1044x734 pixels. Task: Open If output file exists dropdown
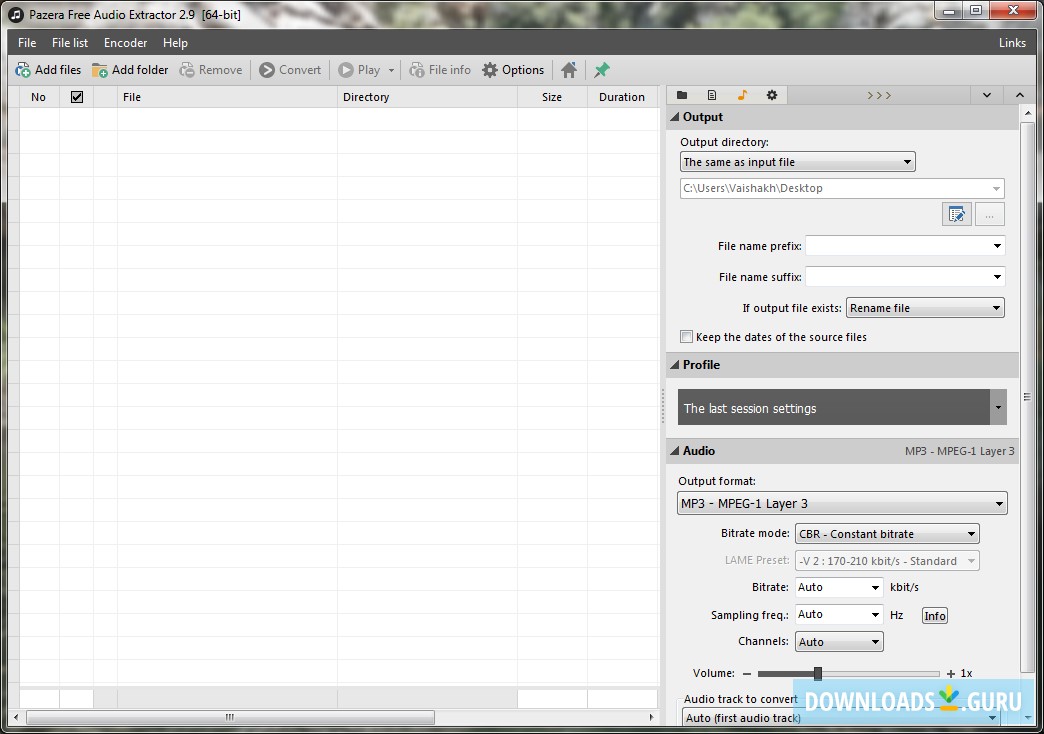coord(925,308)
